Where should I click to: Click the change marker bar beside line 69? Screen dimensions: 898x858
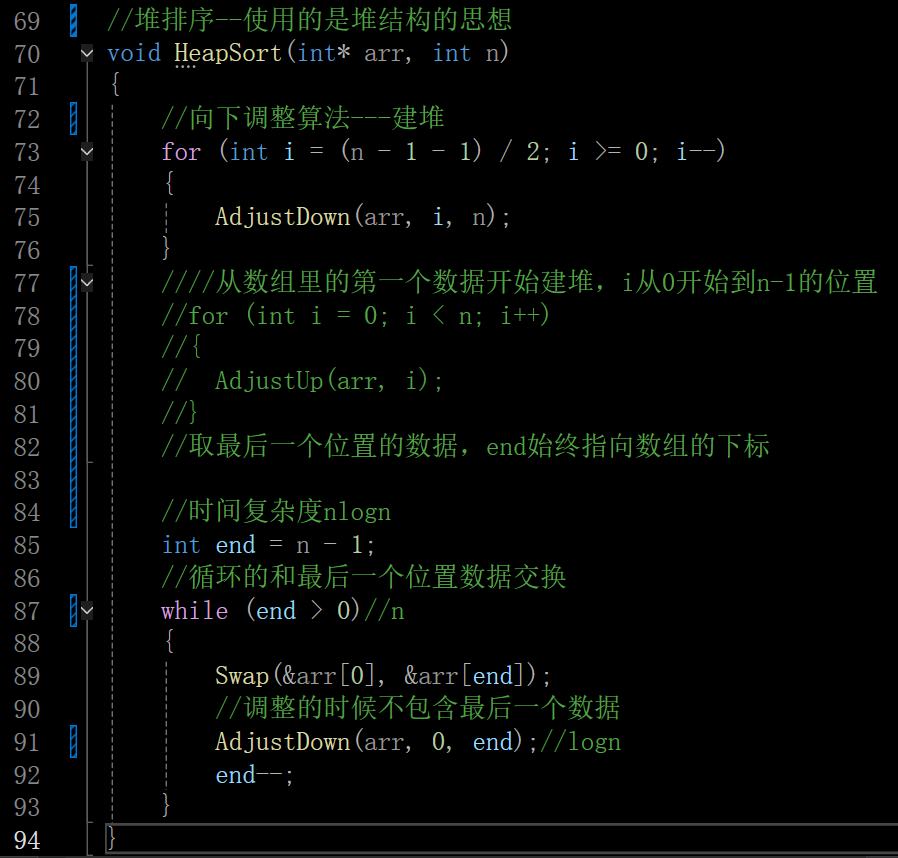[73, 21]
